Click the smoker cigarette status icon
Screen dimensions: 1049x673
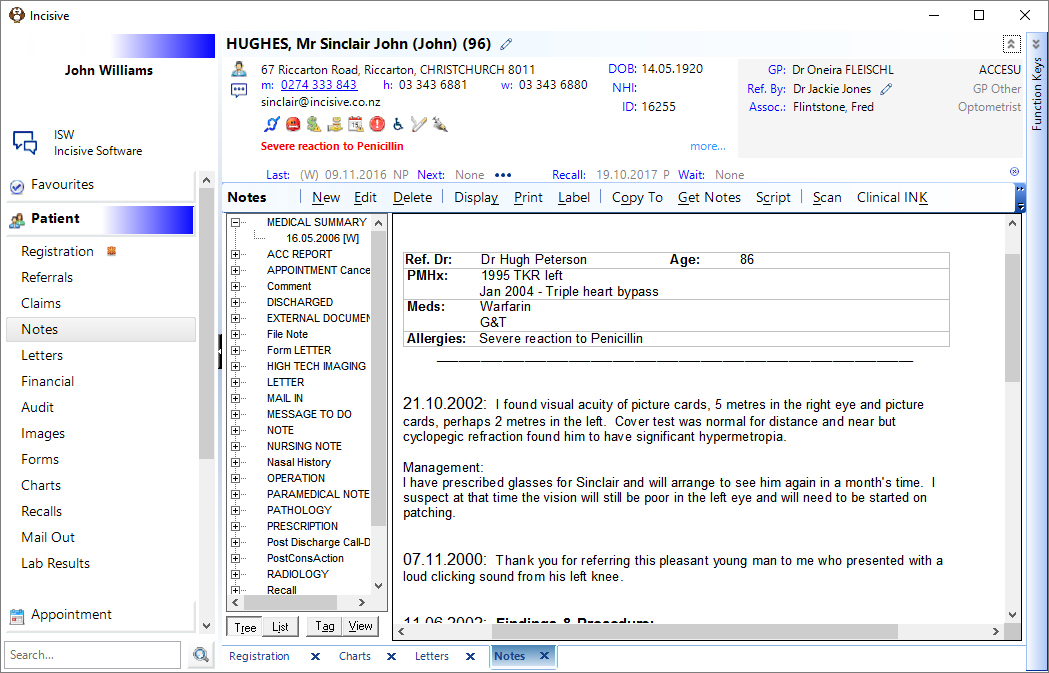point(419,124)
